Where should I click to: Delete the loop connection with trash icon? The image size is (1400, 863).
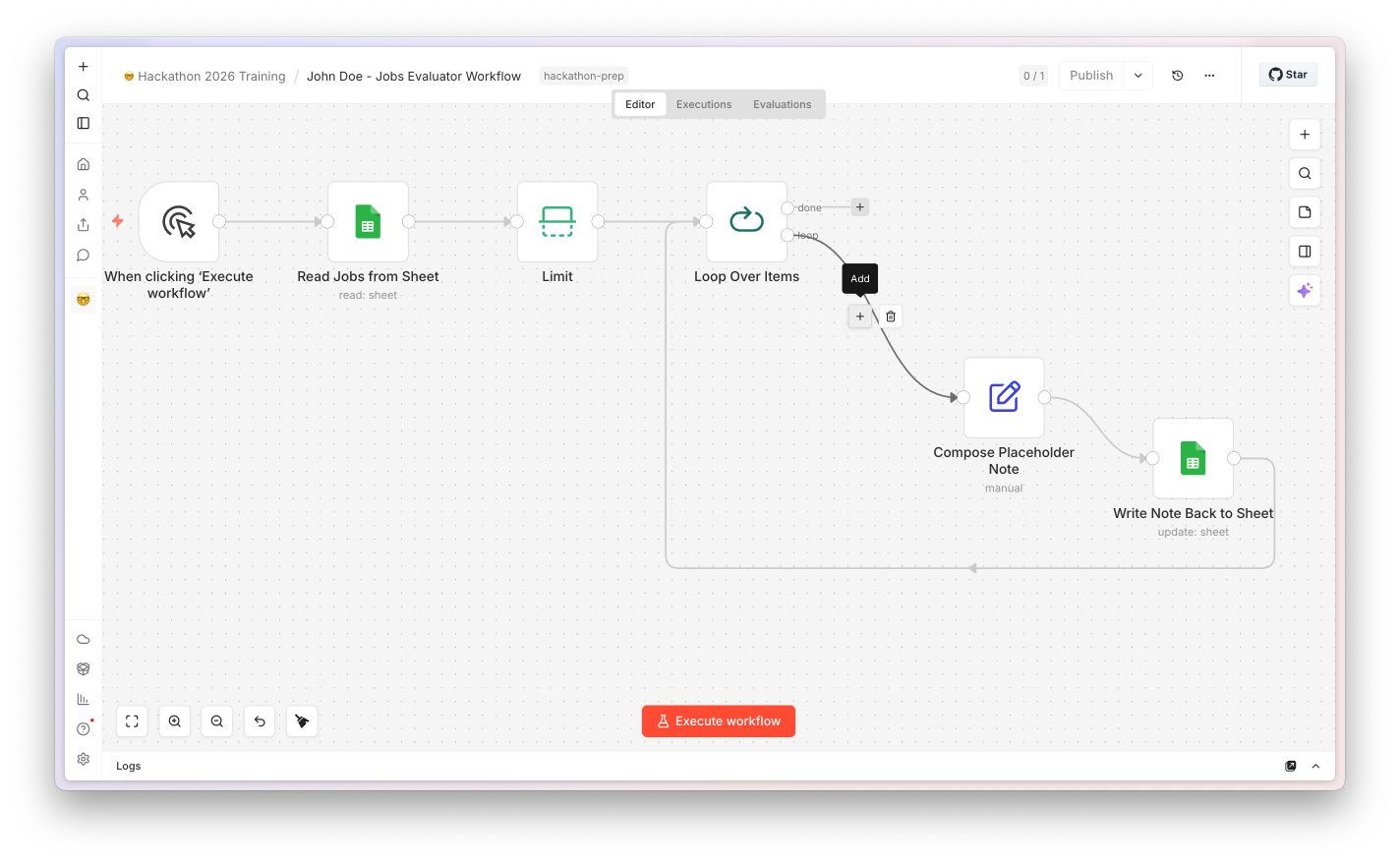click(x=891, y=316)
